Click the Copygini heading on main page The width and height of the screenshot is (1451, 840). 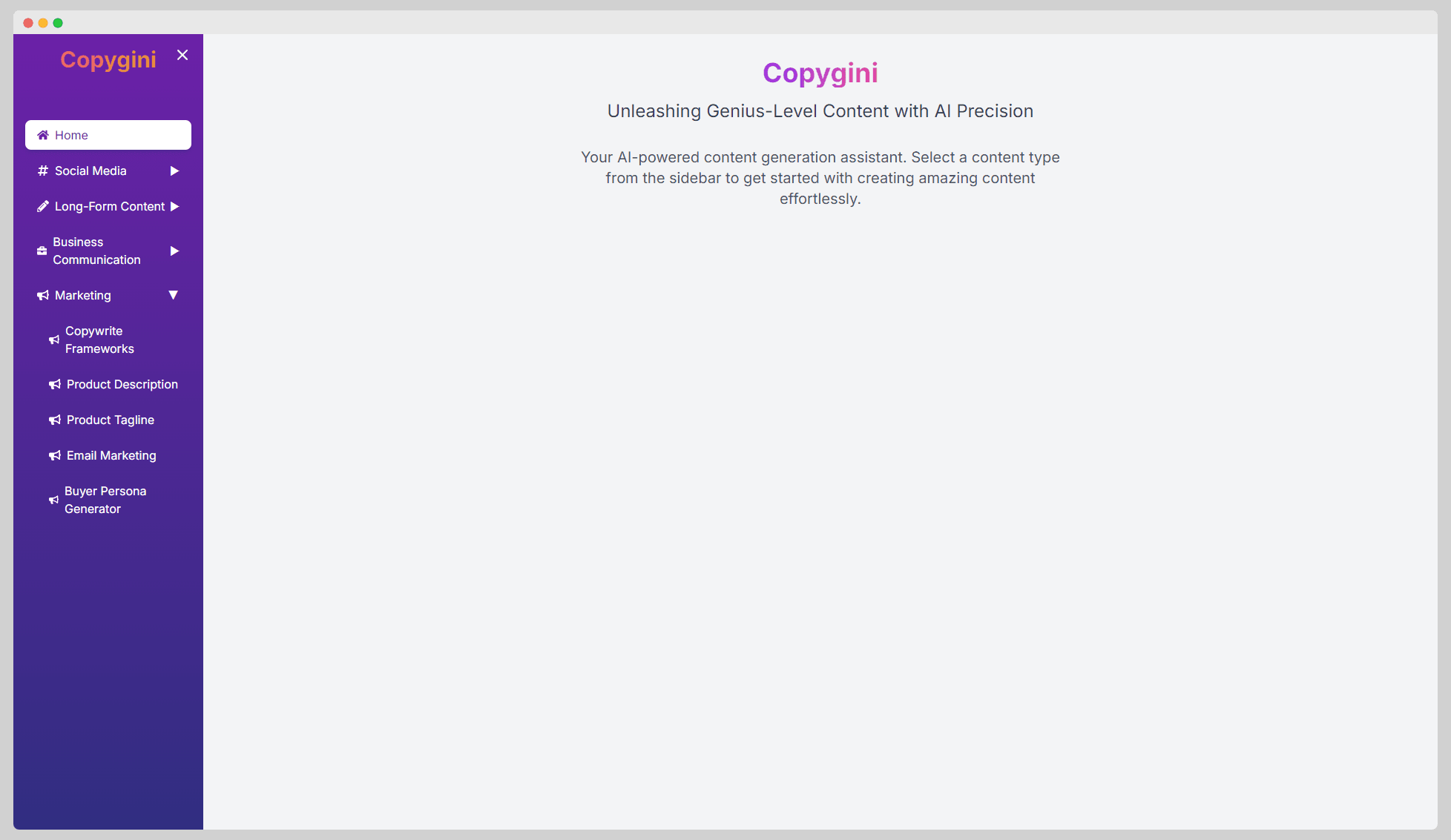click(x=820, y=73)
